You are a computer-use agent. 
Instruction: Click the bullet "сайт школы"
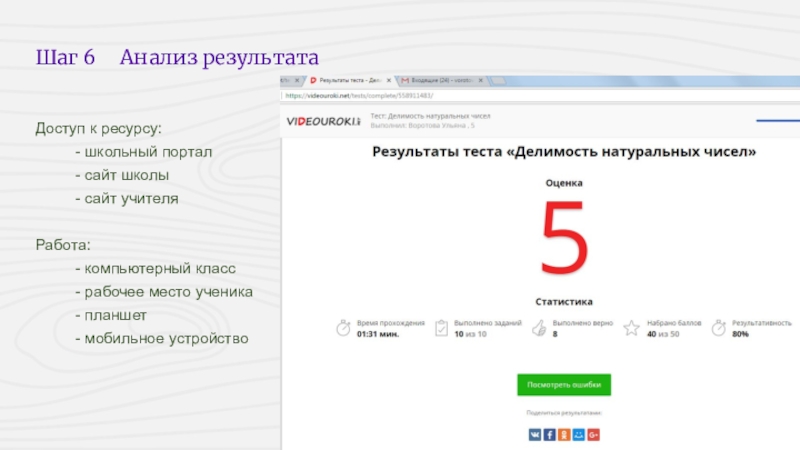pos(127,175)
